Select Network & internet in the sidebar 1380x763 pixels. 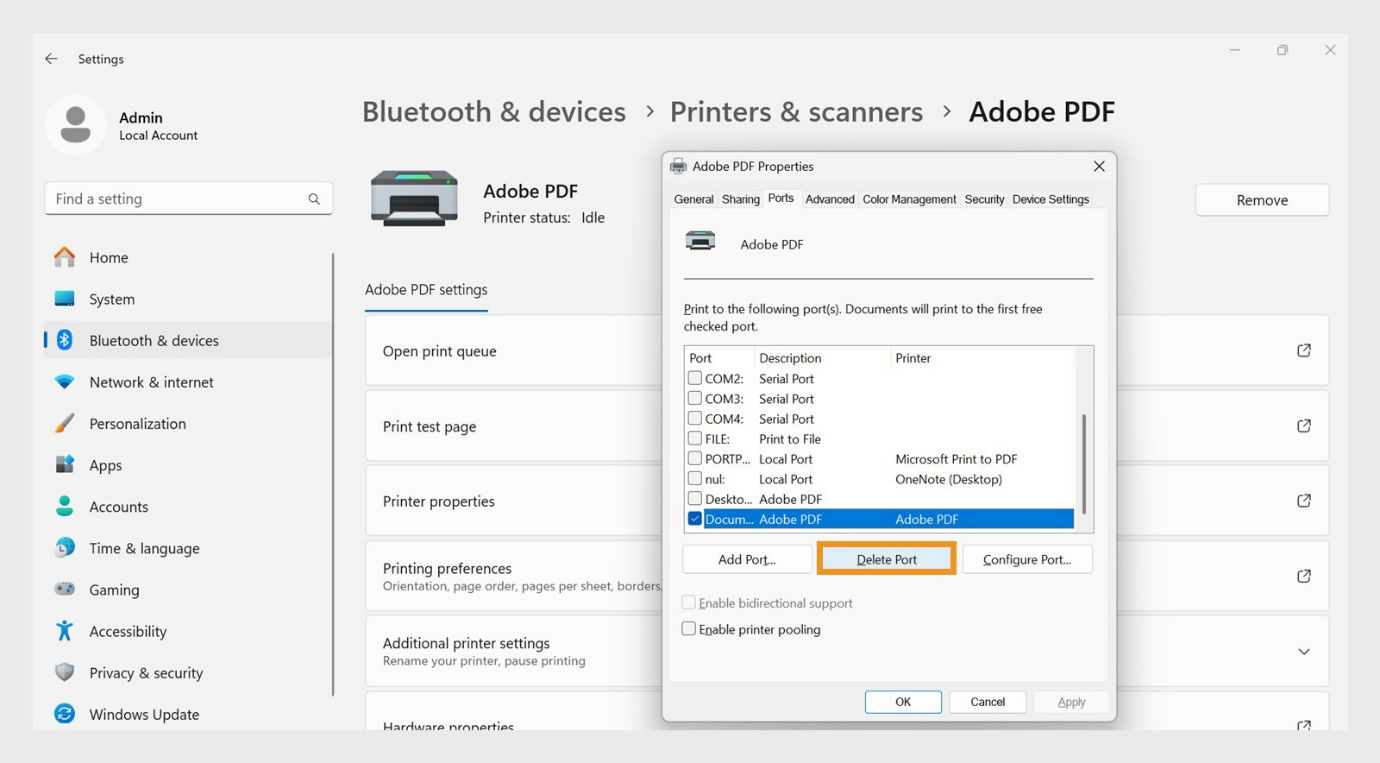151,382
